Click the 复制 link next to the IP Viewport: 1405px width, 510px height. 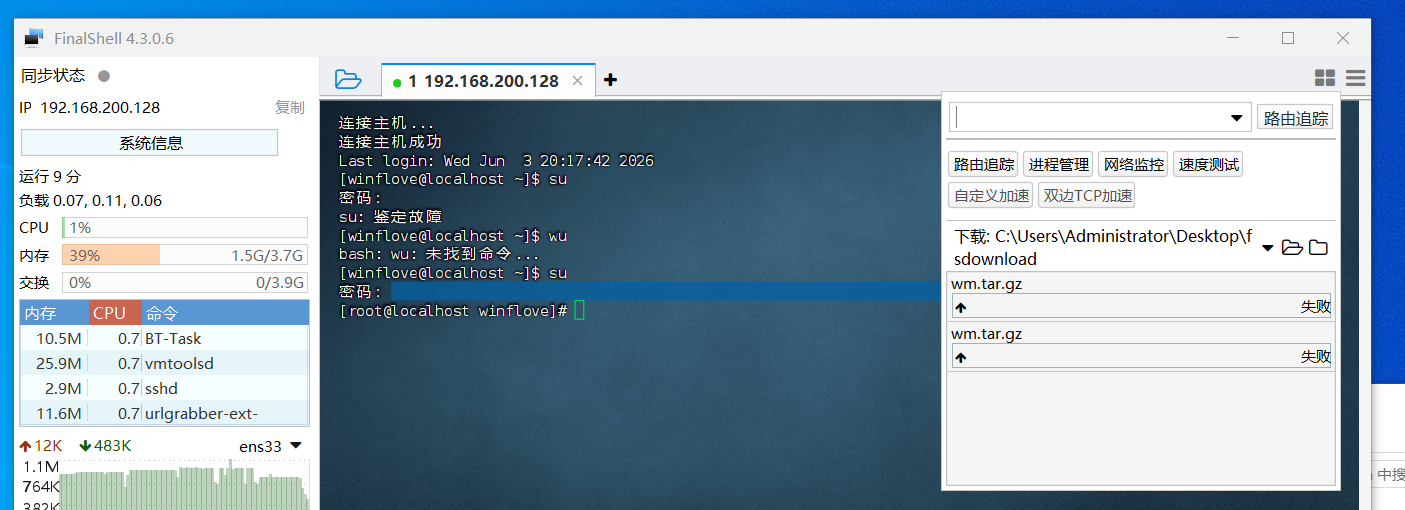[x=290, y=108]
